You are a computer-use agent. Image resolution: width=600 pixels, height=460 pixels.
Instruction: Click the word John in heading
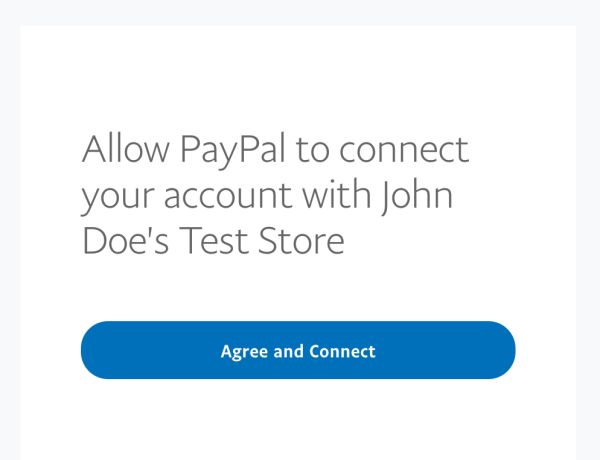[417, 195]
